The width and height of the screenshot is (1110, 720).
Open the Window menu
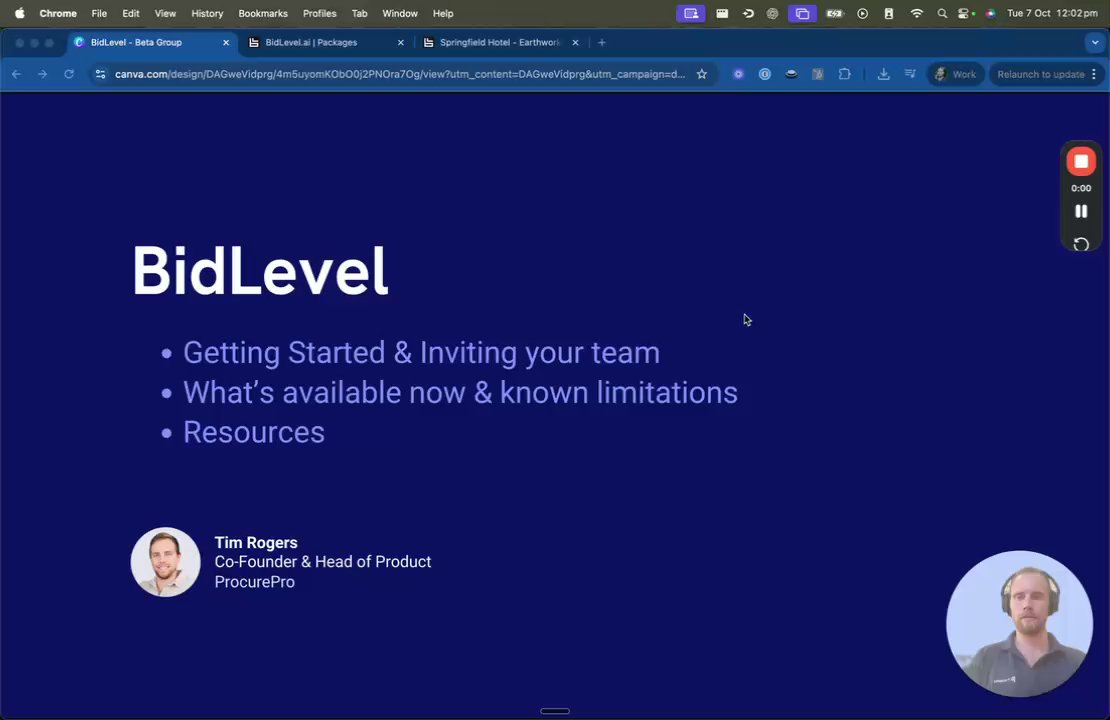[x=400, y=13]
